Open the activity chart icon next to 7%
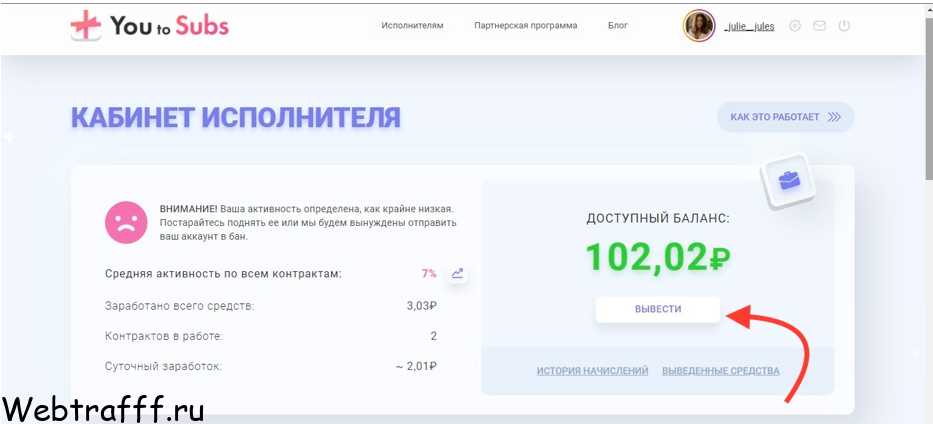The image size is (933, 424). [457, 274]
